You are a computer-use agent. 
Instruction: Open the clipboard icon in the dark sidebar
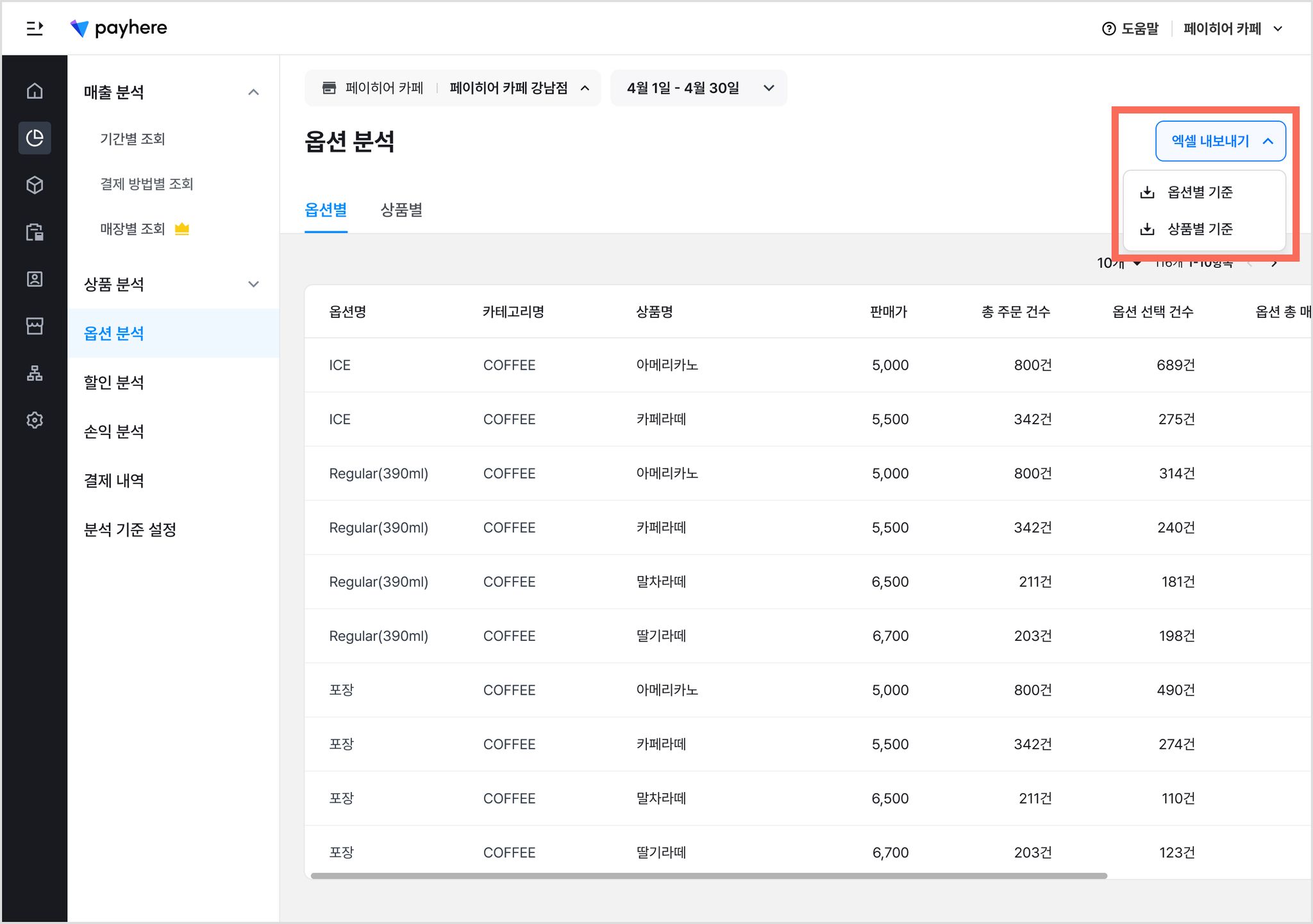(35, 232)
